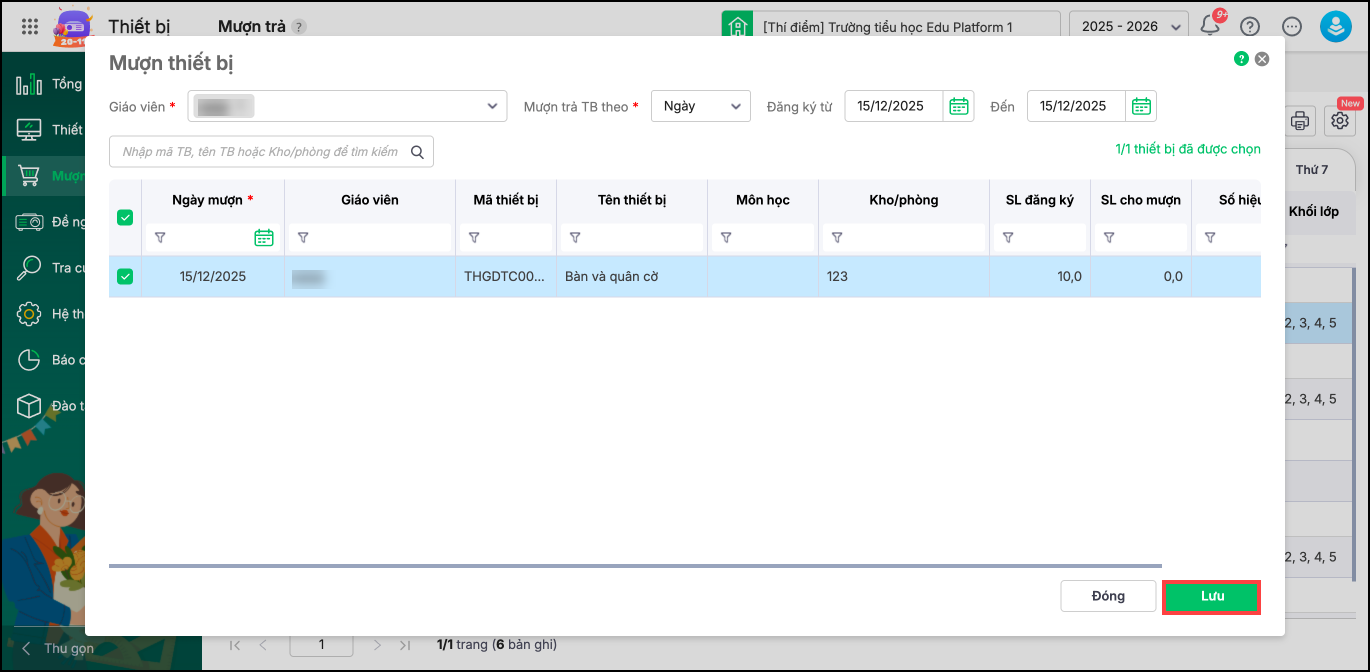Screen dimensions: 1370x672
Task: Toggle the select-all header checkbox
Action: coord(125,217)
